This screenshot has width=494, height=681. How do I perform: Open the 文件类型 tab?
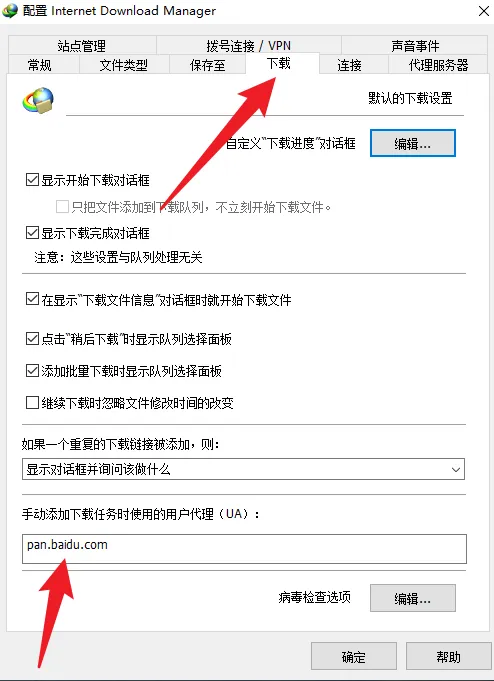(x=124, y=65)
